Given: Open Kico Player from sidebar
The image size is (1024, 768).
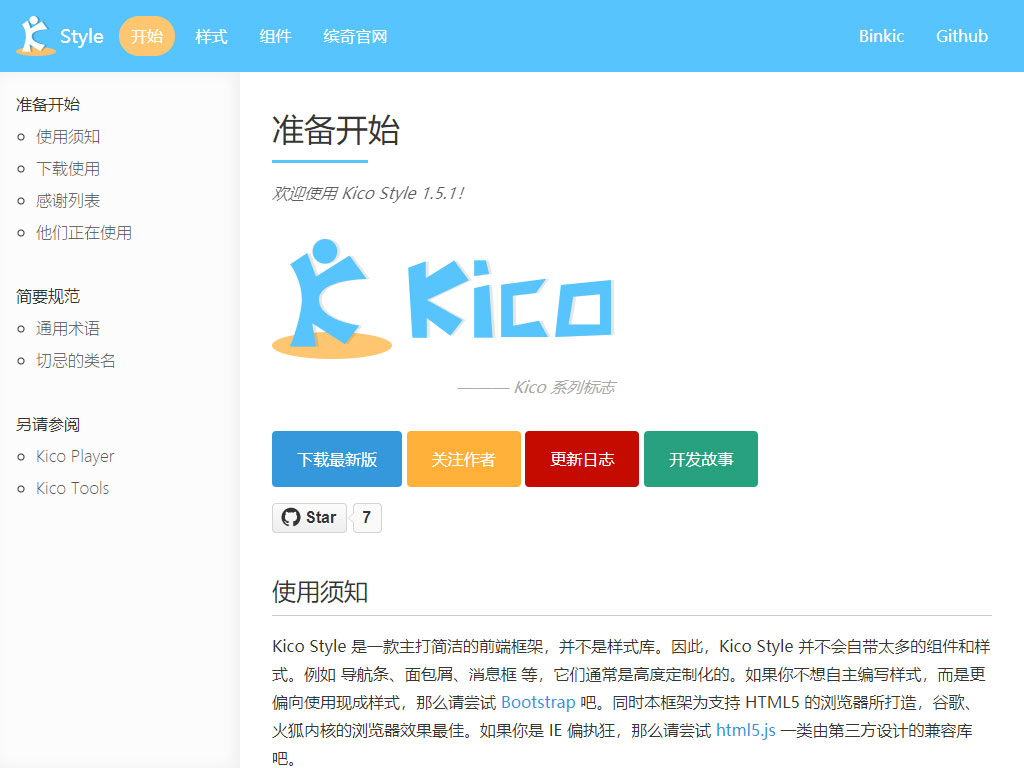Looking at the screenshot, I should [75, 457].
